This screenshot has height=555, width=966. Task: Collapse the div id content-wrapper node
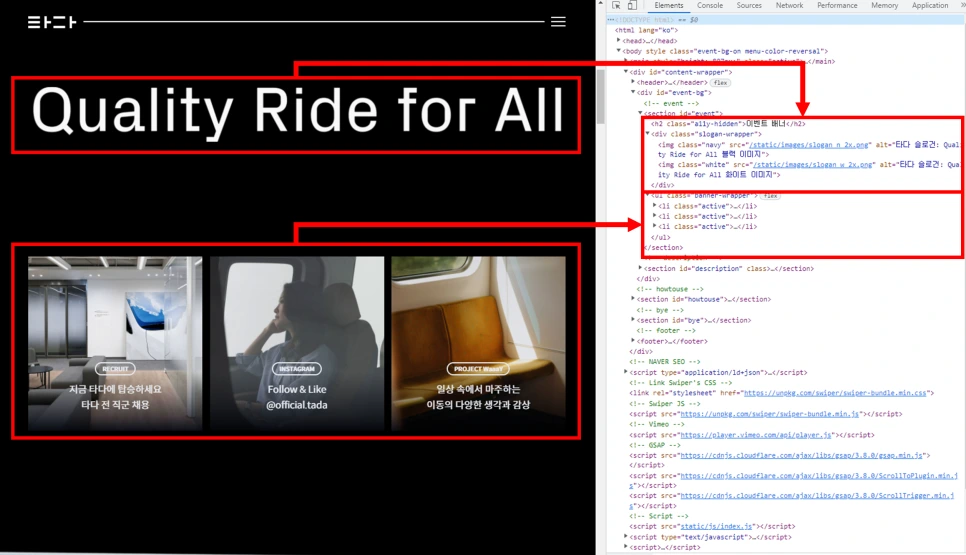(626, 72)
